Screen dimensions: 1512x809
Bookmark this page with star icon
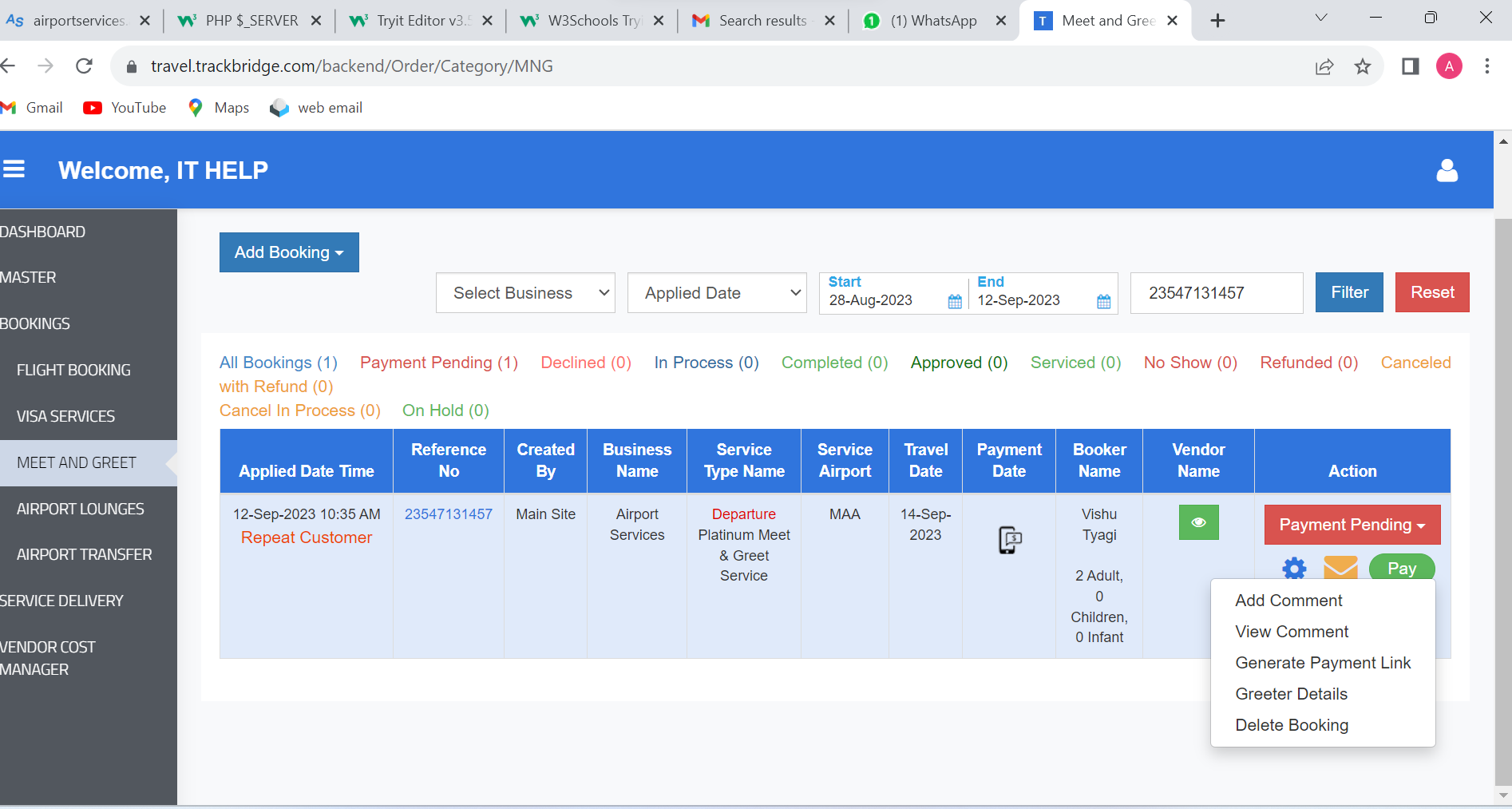pyautogui.click(x=1363, y=66)
